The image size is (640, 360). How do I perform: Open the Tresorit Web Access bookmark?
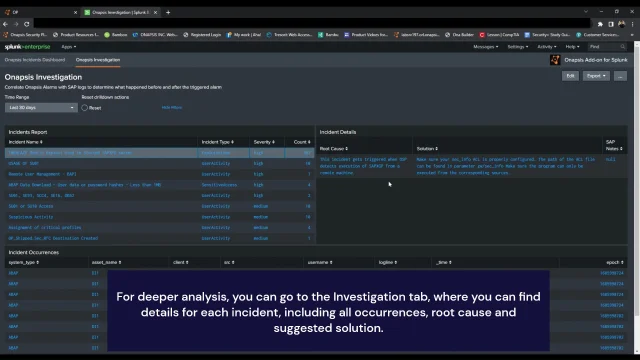290,35
